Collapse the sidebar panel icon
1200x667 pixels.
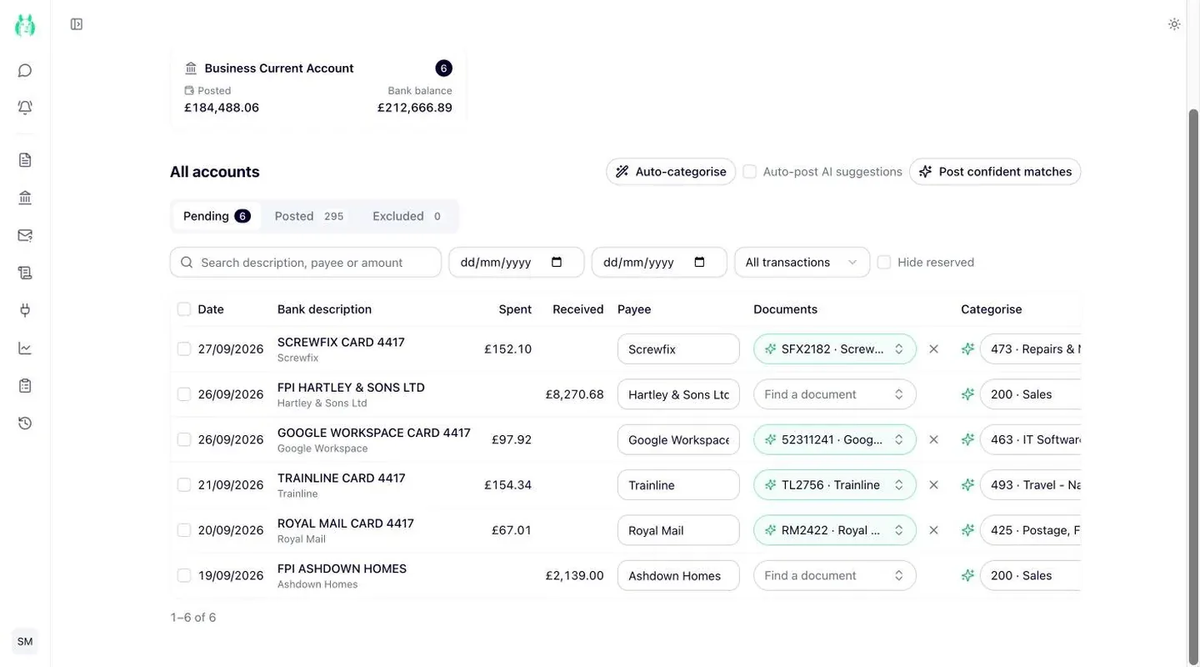(x=77, y=24)
